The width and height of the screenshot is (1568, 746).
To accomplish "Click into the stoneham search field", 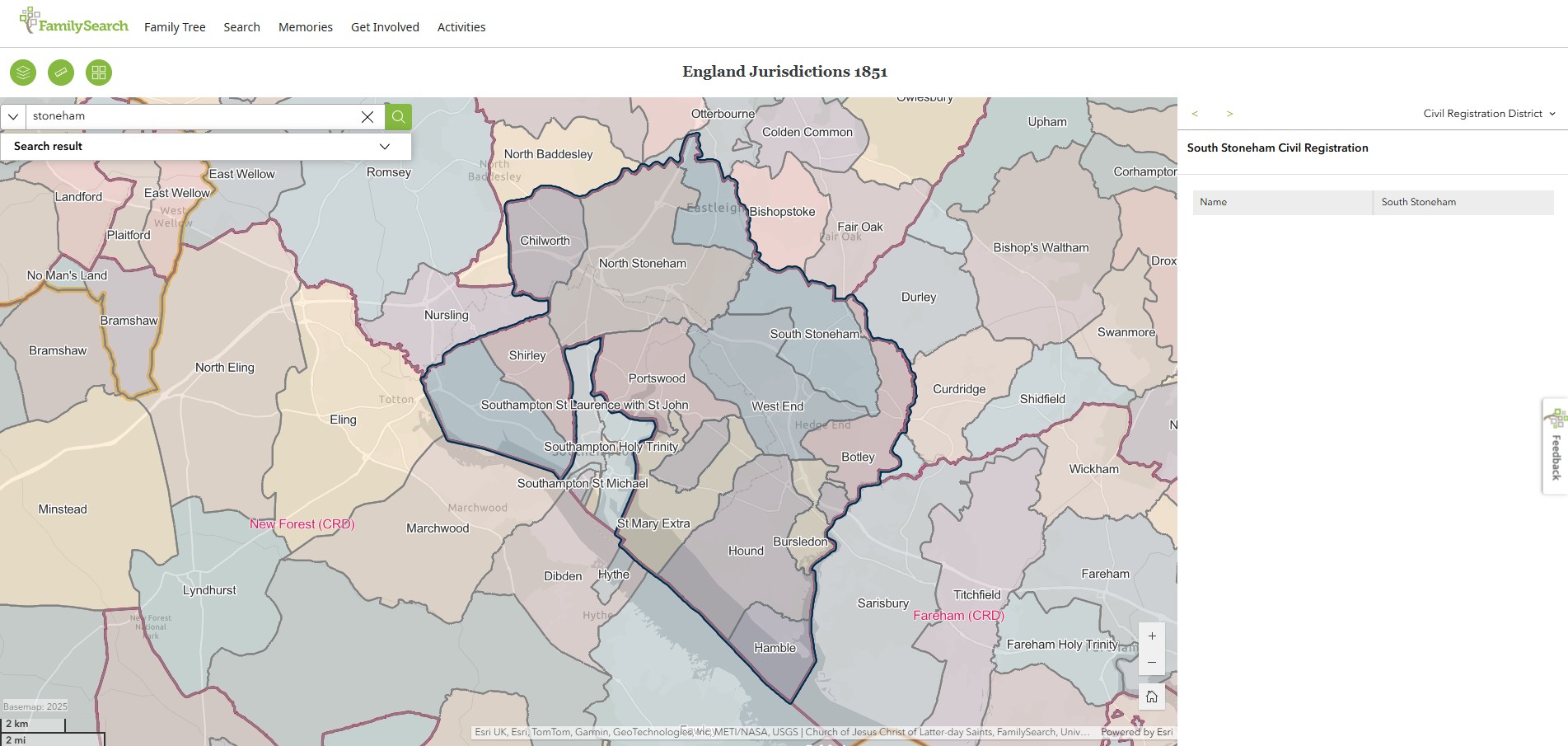I will (x=190, y=117).
